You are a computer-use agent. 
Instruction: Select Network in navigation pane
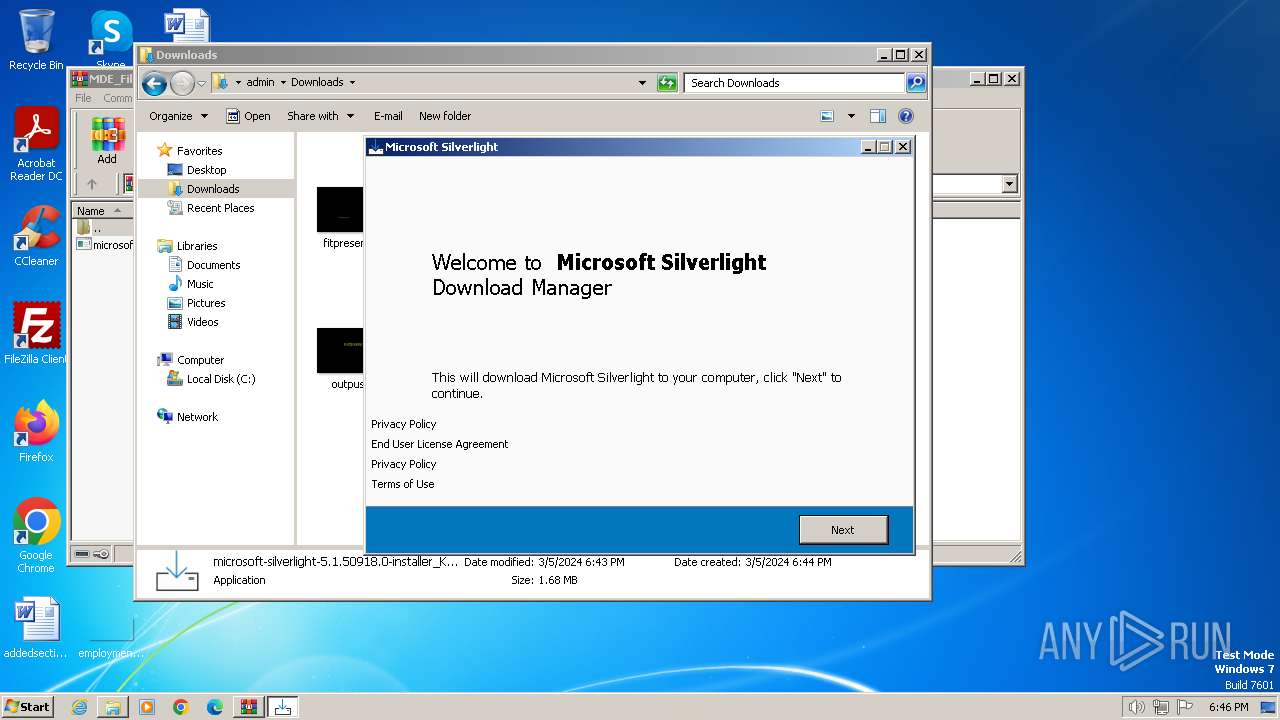pos(197,417)
